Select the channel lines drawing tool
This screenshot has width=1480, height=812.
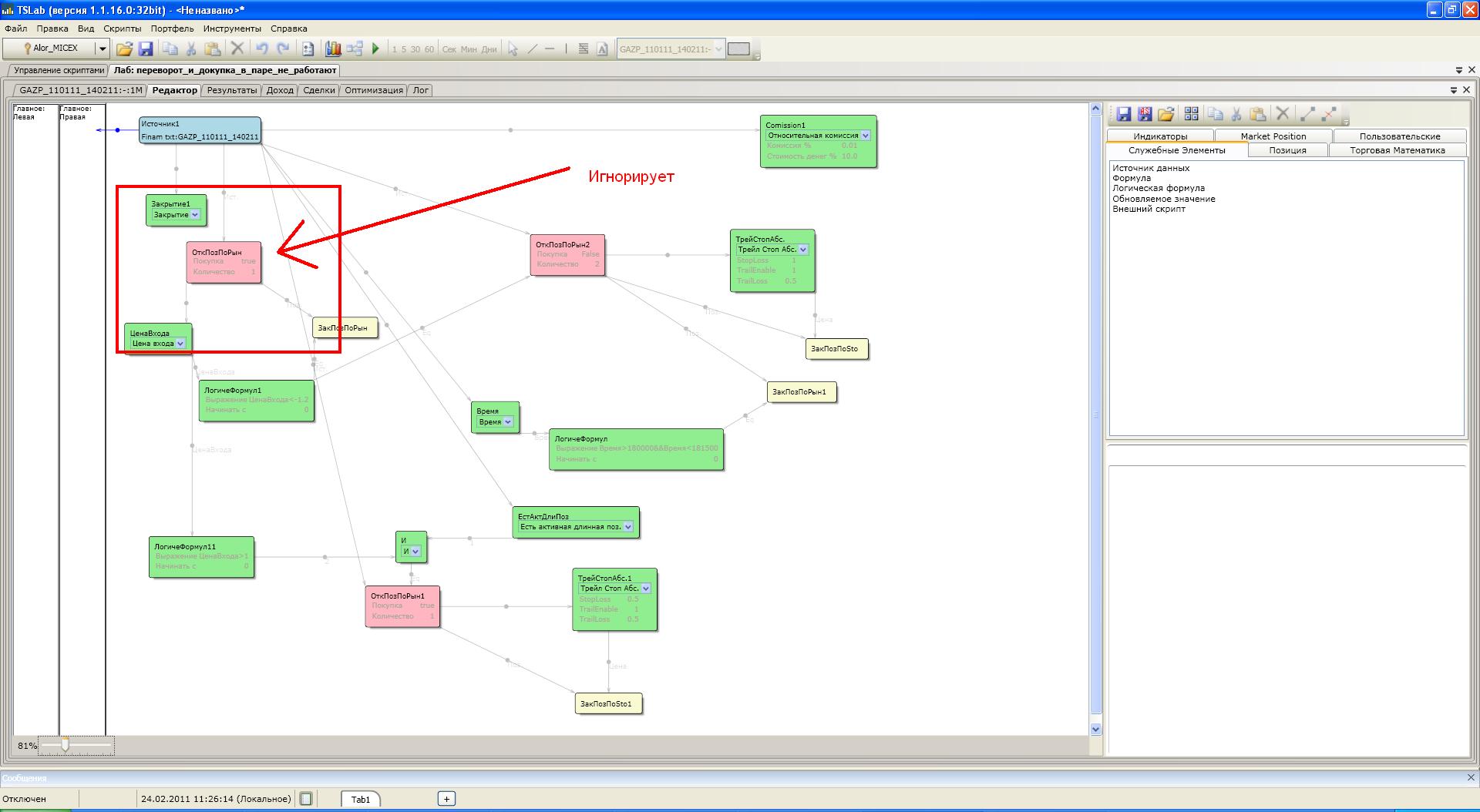(584, 49)
